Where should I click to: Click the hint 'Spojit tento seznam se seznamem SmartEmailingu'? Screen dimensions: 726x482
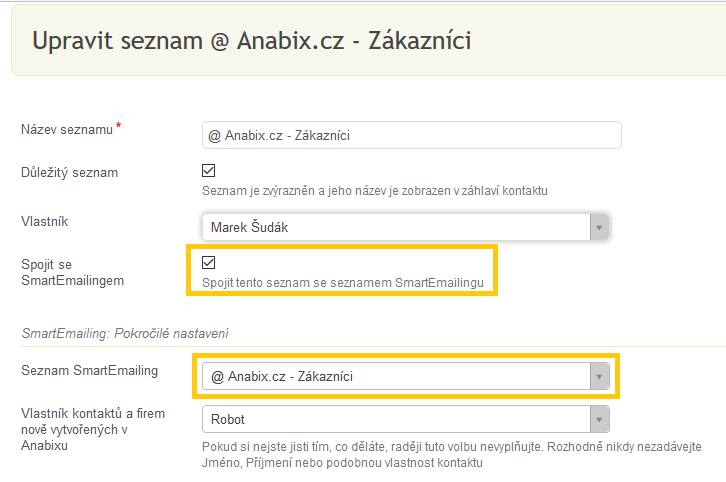(x=343, y=282)
